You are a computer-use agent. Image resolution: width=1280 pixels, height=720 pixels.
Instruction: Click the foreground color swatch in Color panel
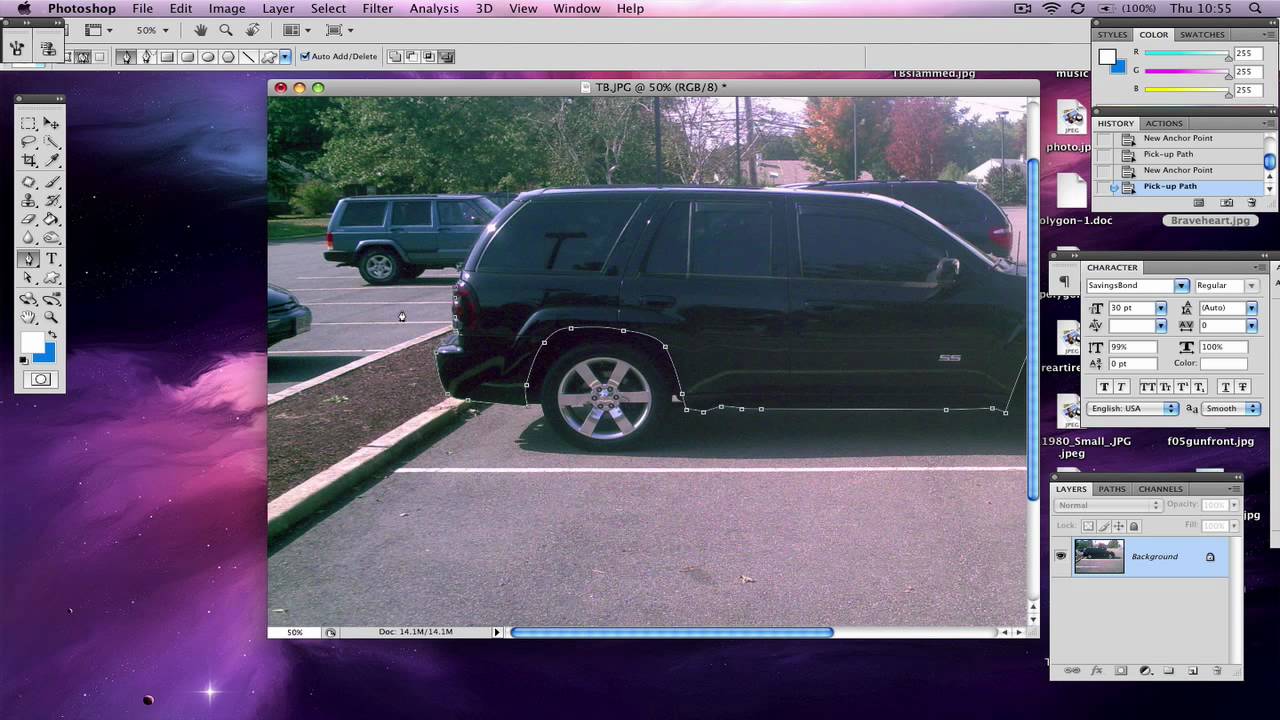[x=1107, y=56]
